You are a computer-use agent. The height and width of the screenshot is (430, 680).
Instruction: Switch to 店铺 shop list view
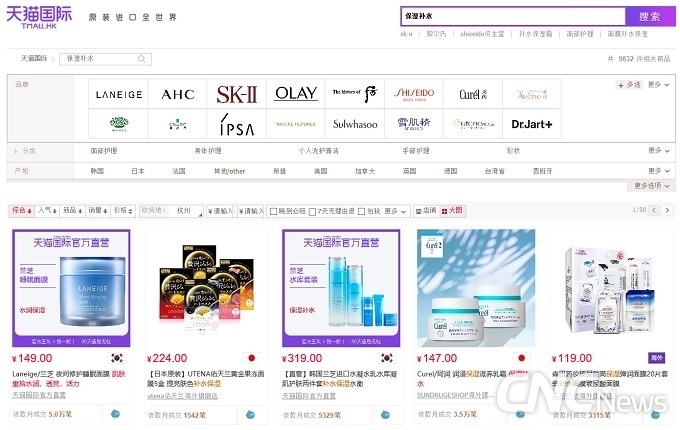point(425,211)
